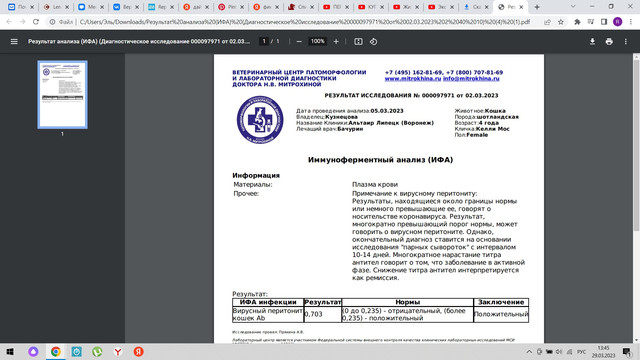Open the volume control in the tray
Viewport: 640px width, 360px height.
tap(559, 351)
